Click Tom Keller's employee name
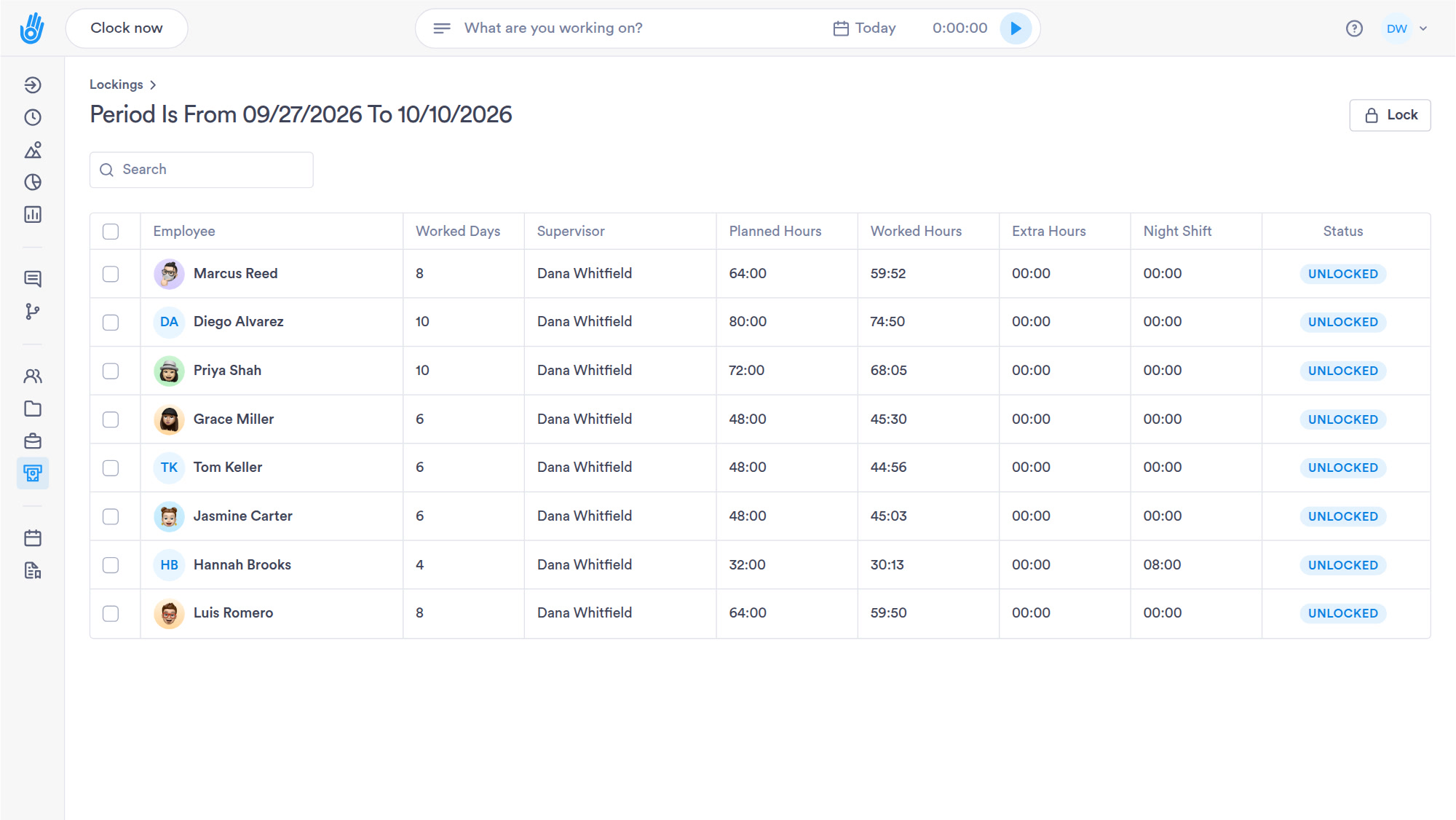Screen dimensions: 1456x820 coord(228,467)
